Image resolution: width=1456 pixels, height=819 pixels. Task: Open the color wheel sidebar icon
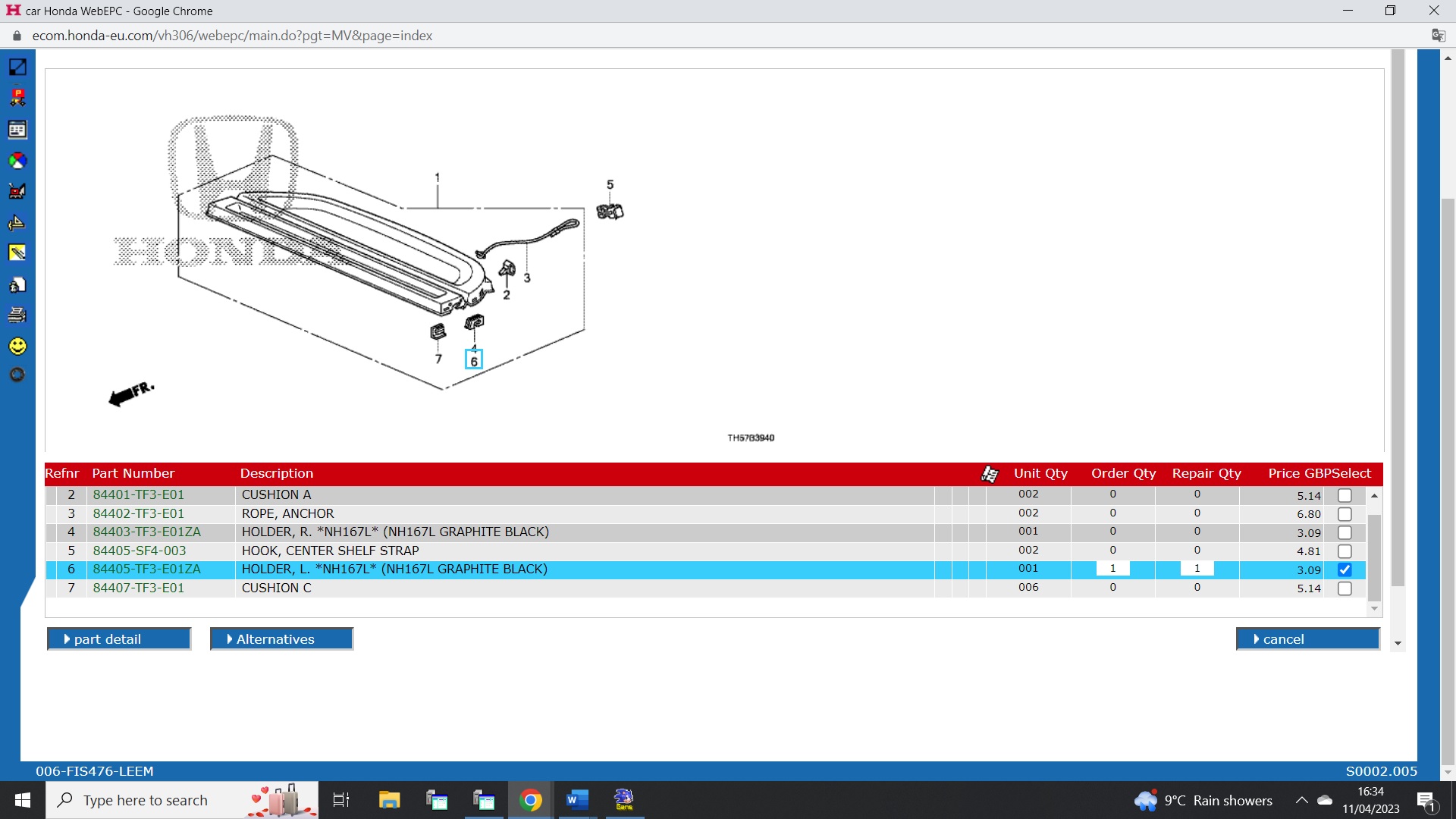pyautogui.click(x=17, y=161)
